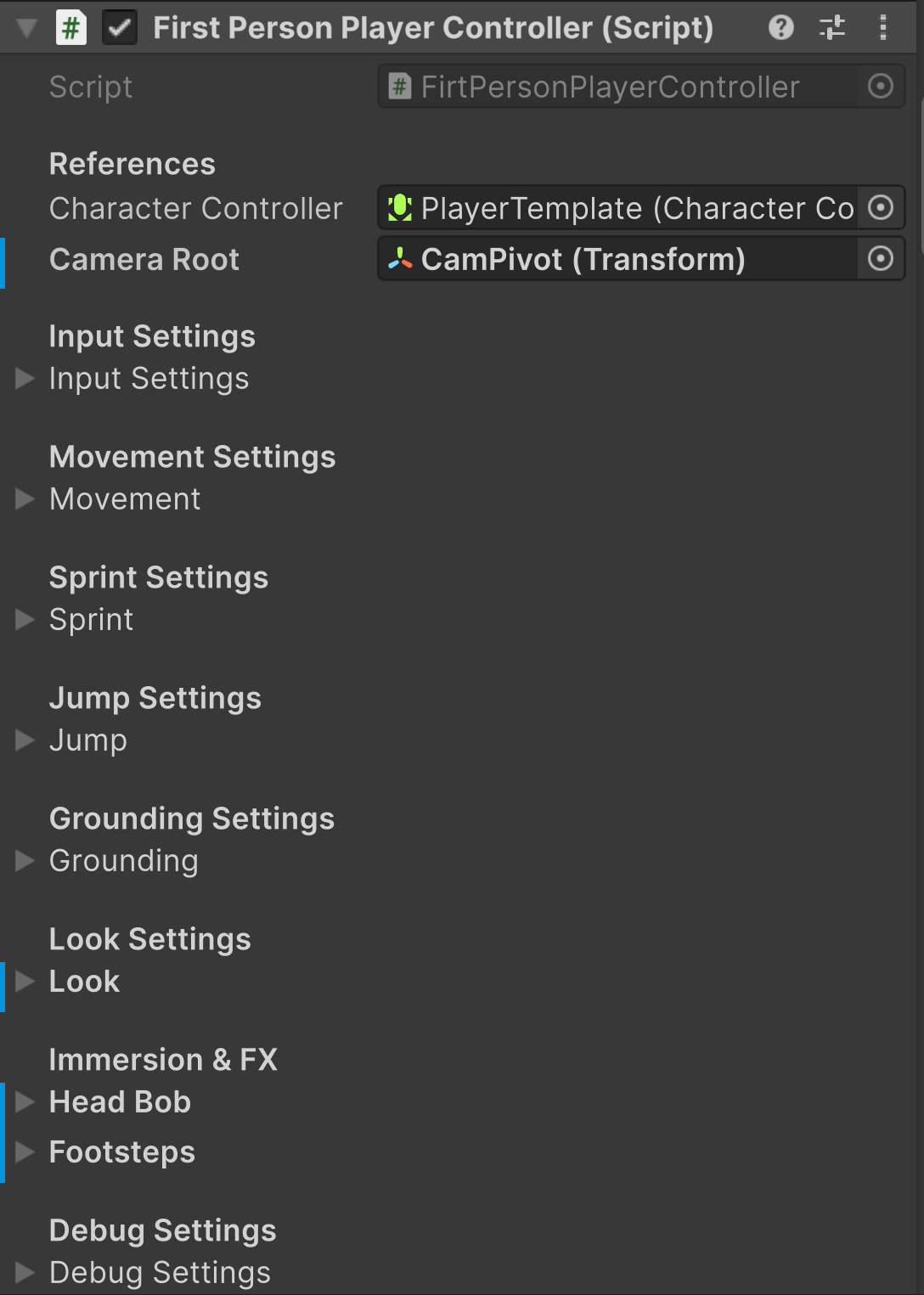Expand the Jump foldout arrow
Viewport: 924px width, 1295px height.
25,740
